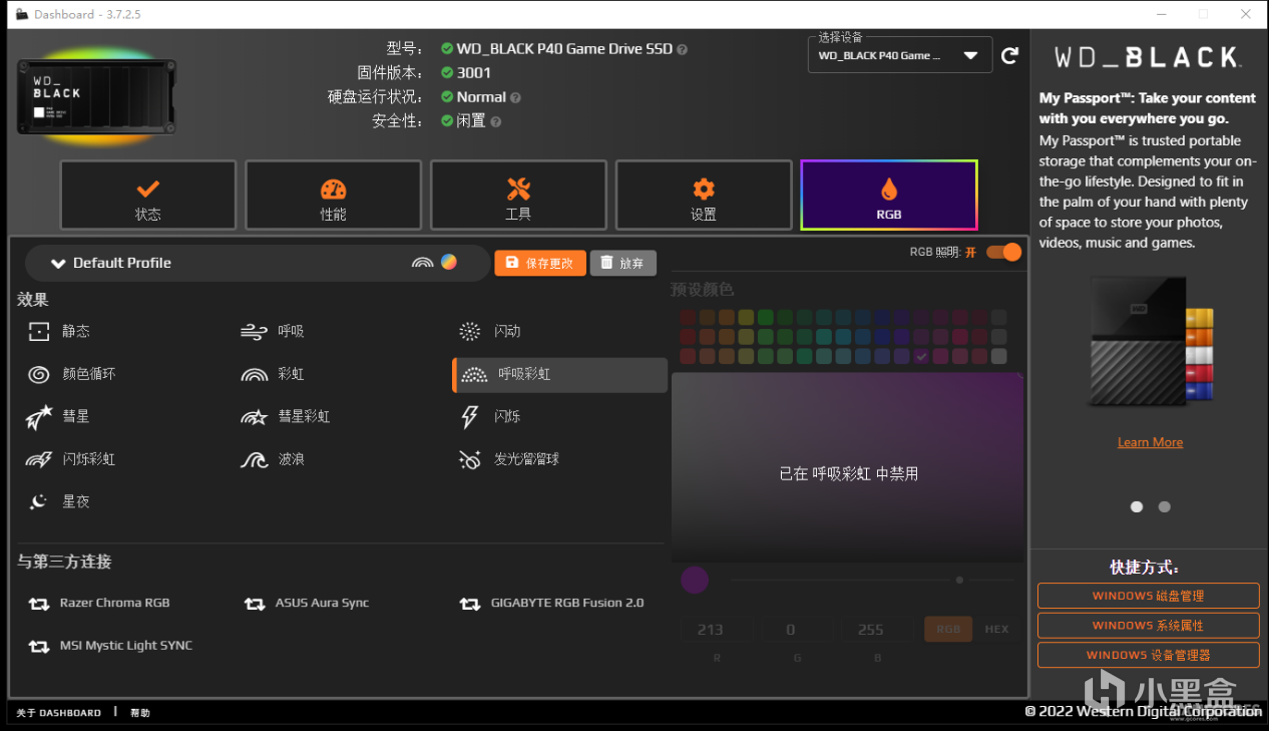Click help icon beside 闲置 security
Screen dimensions: 1274x736
[x=496, y=122]
